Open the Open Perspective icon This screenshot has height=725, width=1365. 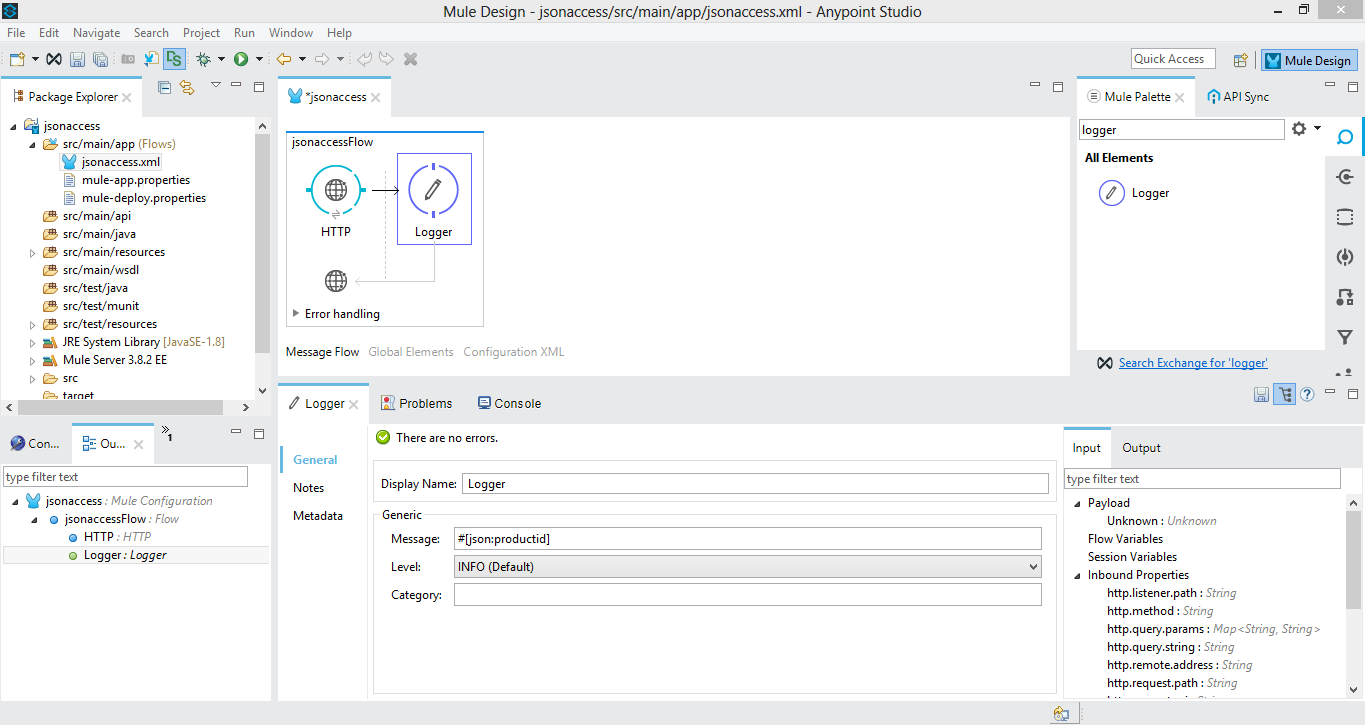1240,60
